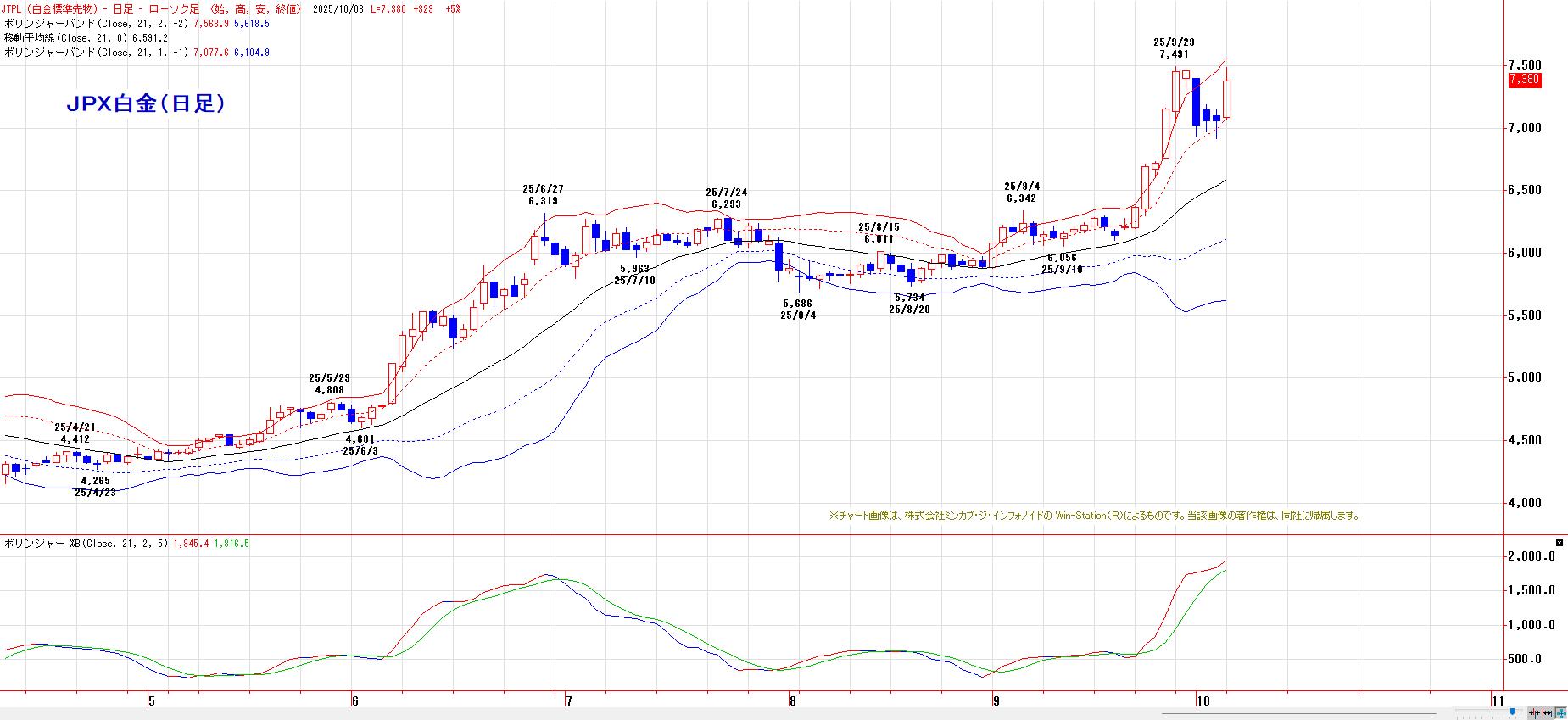Click the 4,808 label dated 25/5/29

(329, 390)
